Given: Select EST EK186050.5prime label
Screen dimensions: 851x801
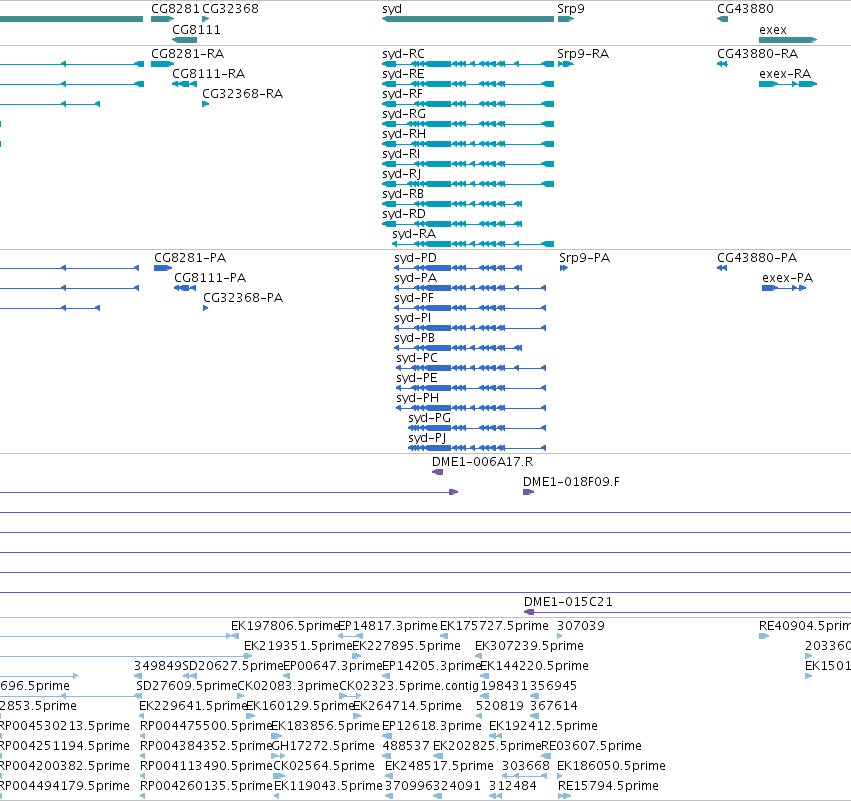Looking at the screenshot, I should point(611,766).
